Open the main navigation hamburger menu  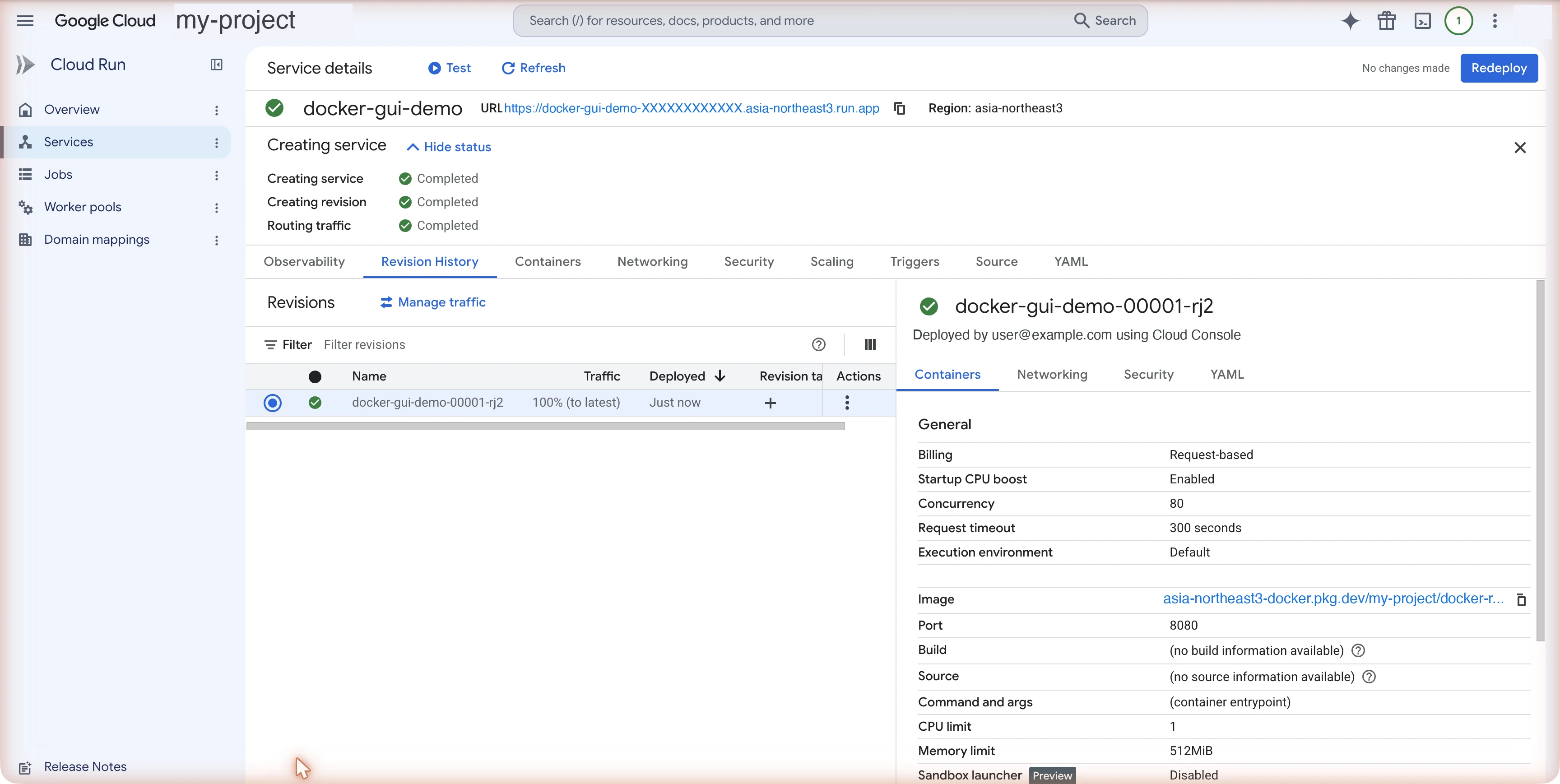click(25, 21)
